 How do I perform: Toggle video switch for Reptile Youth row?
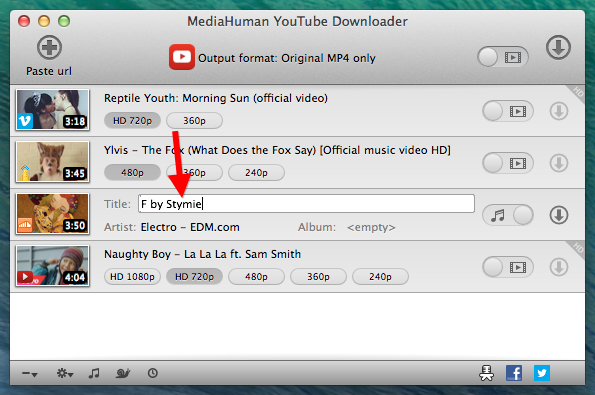point(508,111)
